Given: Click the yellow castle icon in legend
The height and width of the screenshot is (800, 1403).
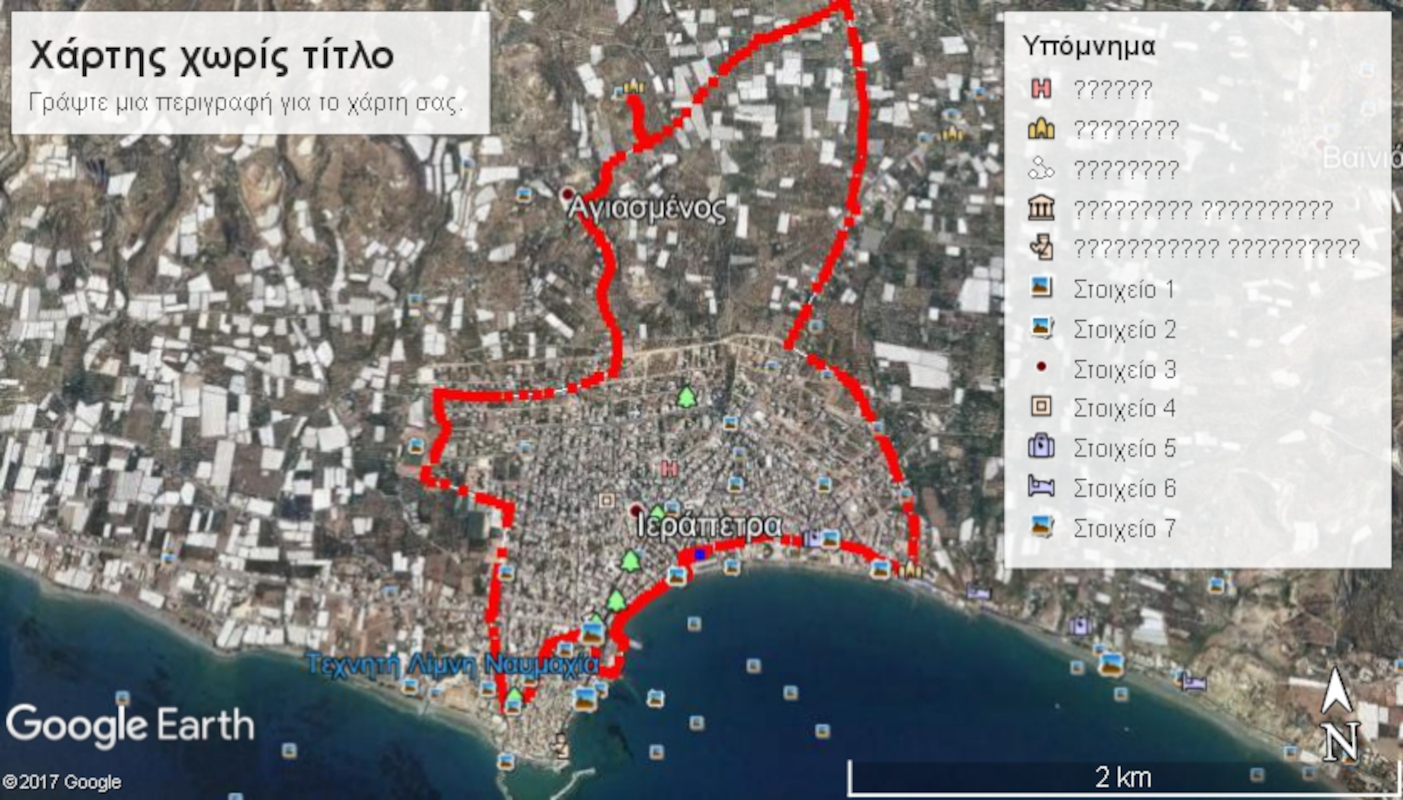Looking at the screenshot, I should pyautogui.click(x=1041, y=129).
